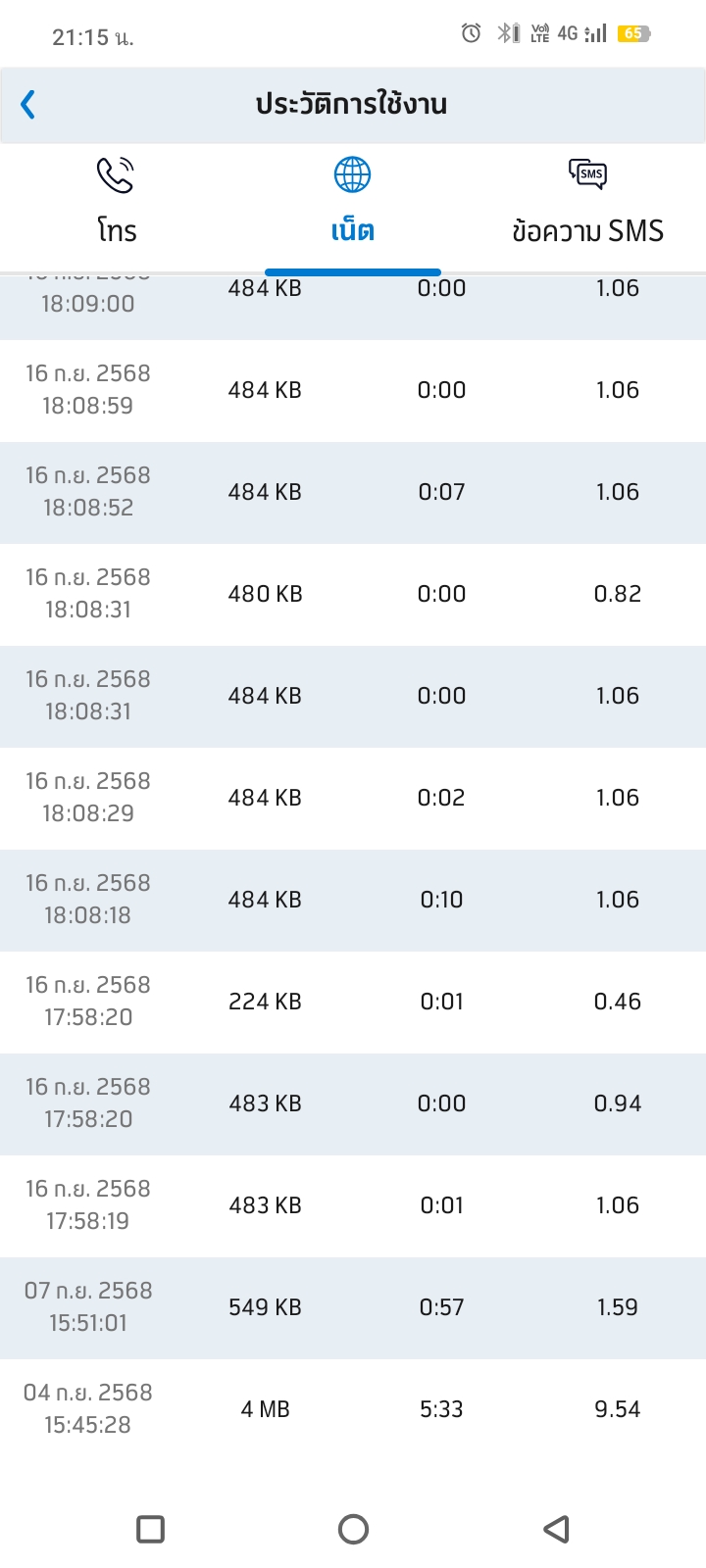Tap Android recent apps square button

click(x=150, y=1529)
